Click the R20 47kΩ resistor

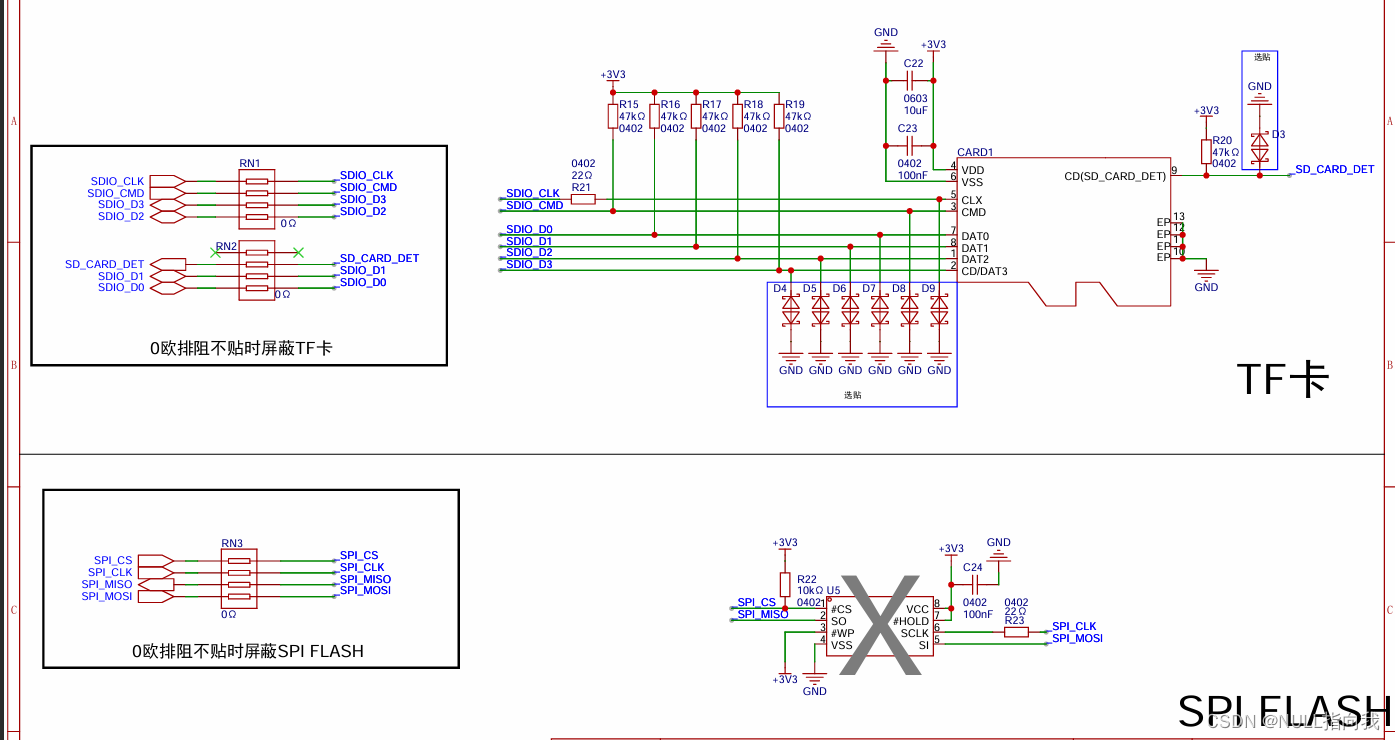click(x=1206, y=151)
